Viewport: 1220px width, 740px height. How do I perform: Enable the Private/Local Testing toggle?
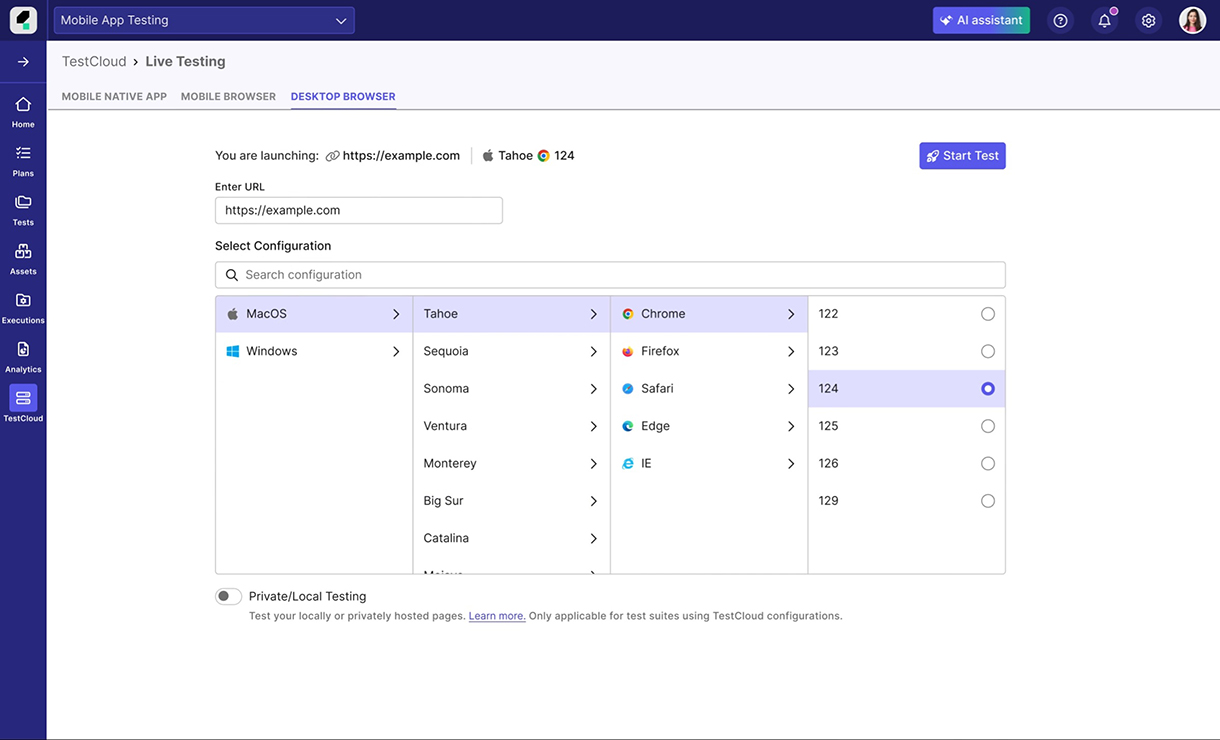click(x=228, y=596)
